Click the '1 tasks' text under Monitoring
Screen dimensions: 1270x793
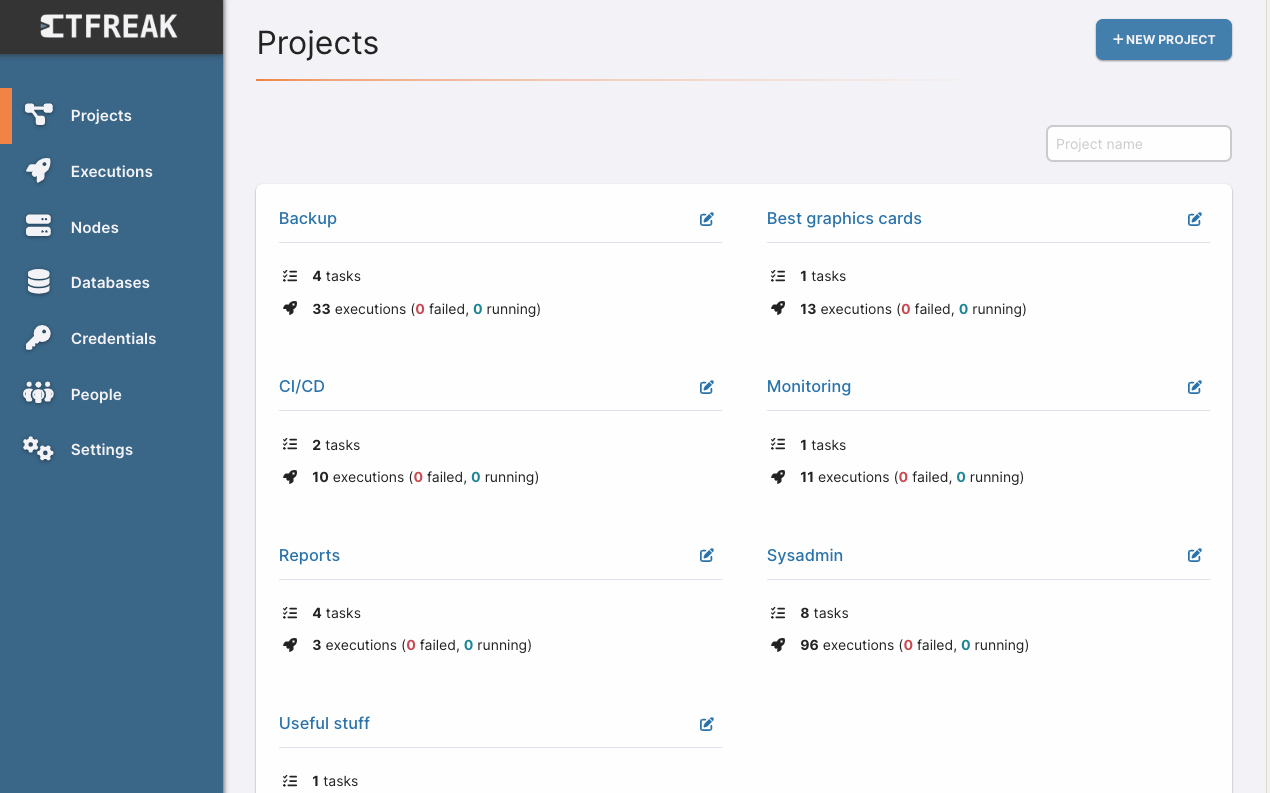click(823, 445)
